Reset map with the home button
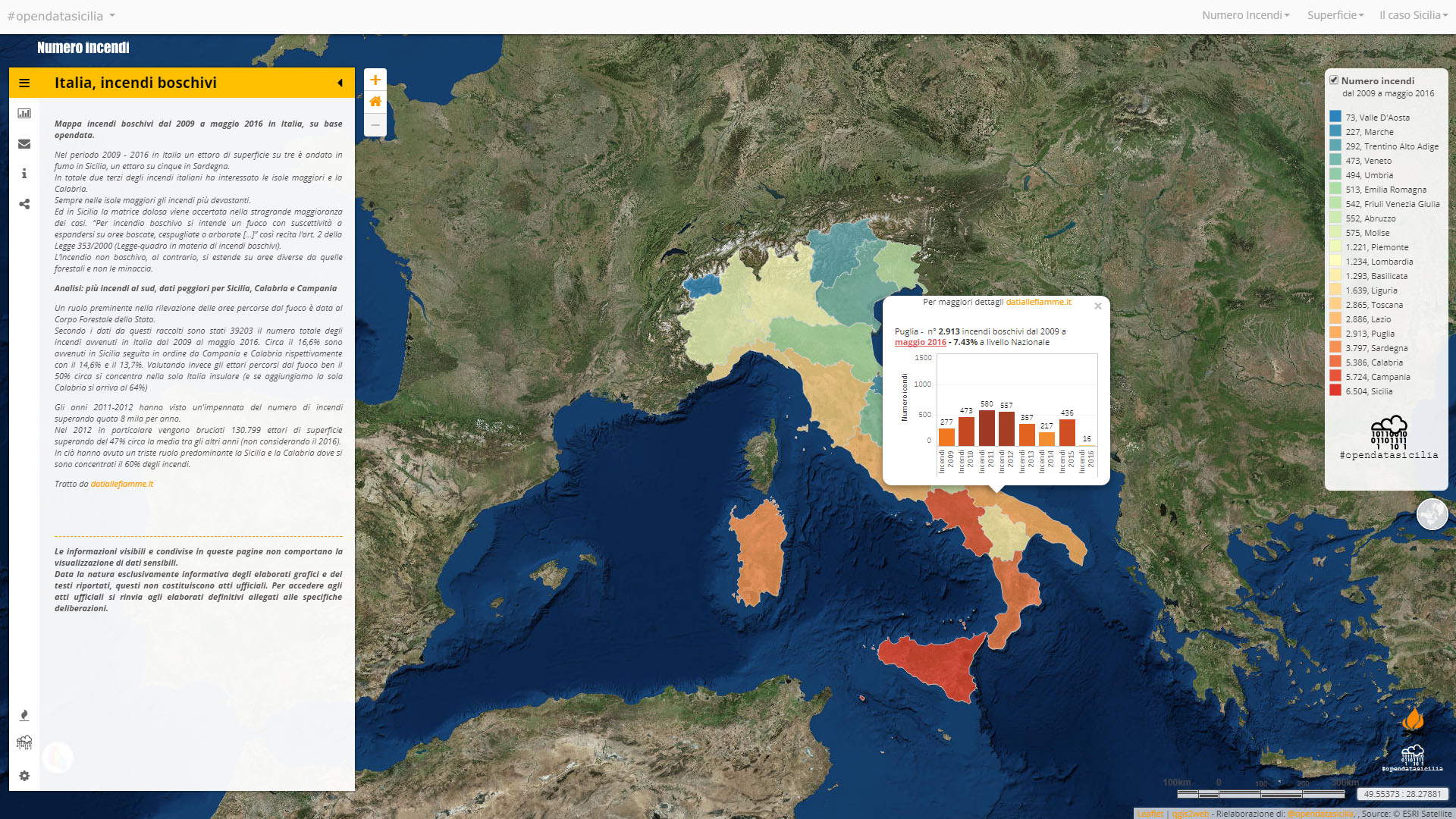Screen dimensions: 1456x819 coord(375,102)
